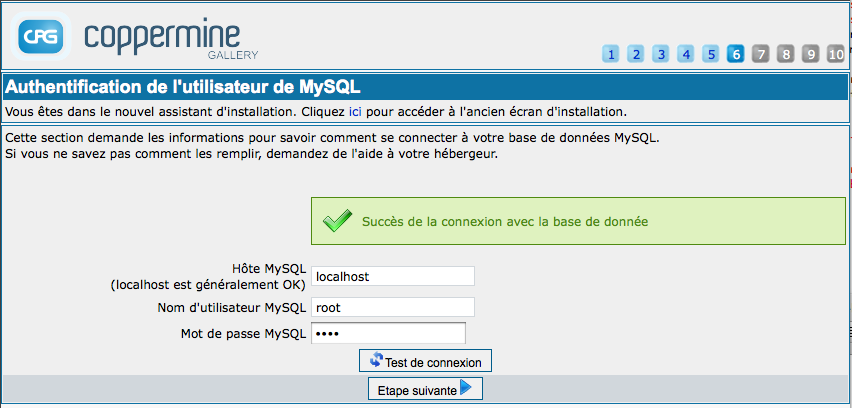
Task: Select installation step 4 indicator
Action: tap(685, 54)
